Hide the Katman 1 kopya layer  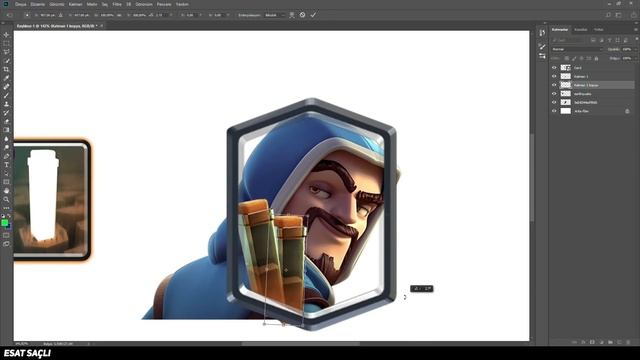554,85
